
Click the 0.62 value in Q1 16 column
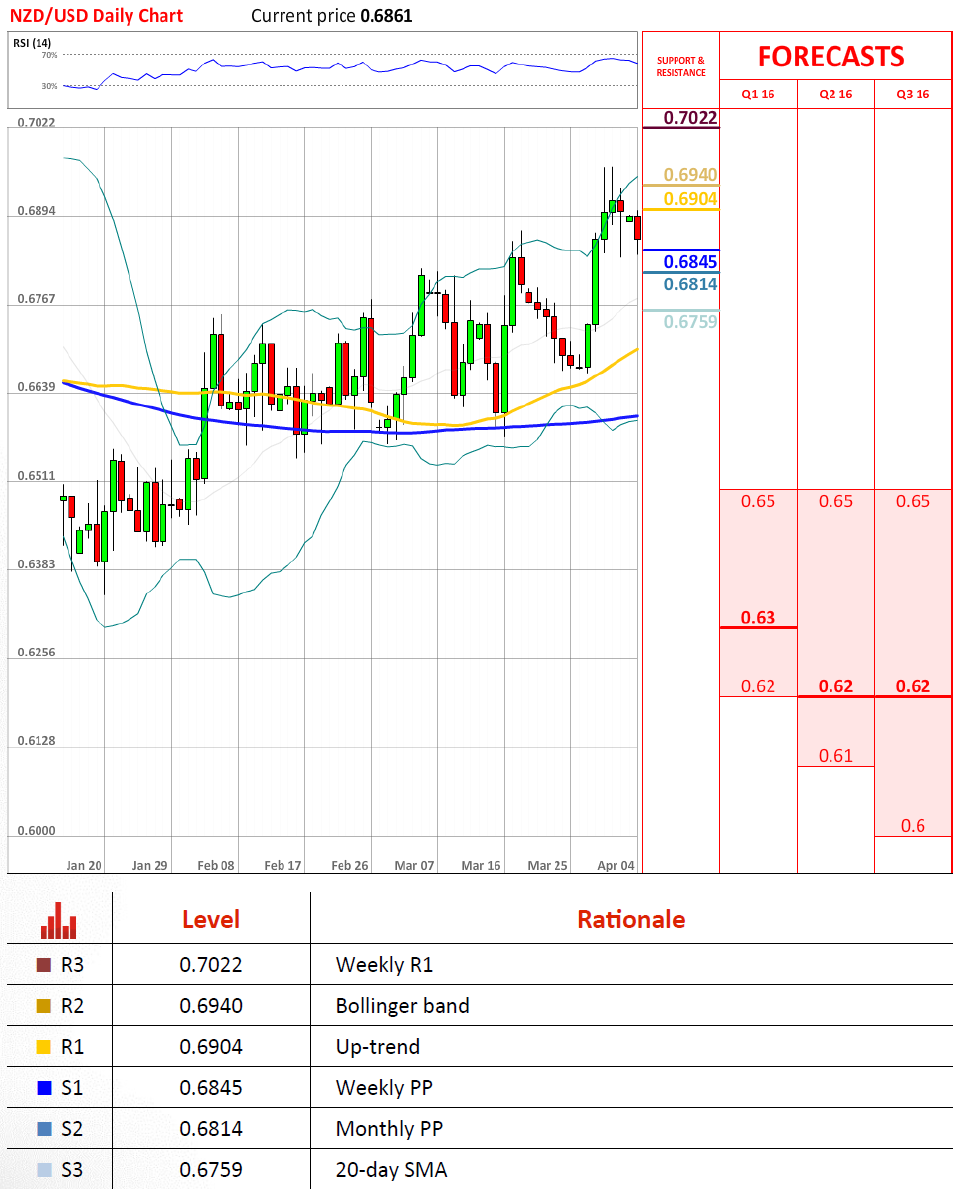[758, 686]
